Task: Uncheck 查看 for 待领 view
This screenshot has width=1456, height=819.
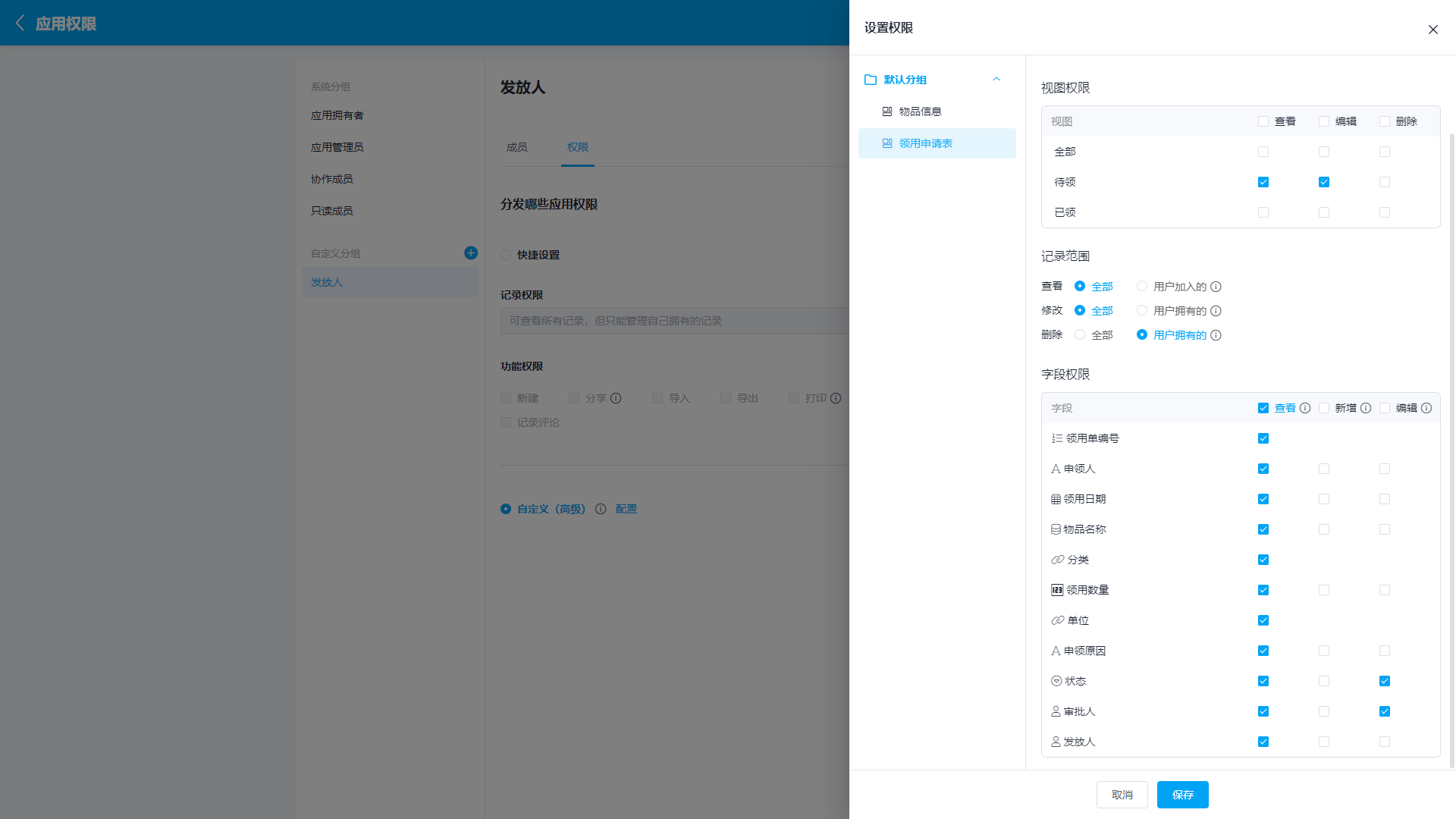Action: pyautogui.click(x=1263, y=182)
